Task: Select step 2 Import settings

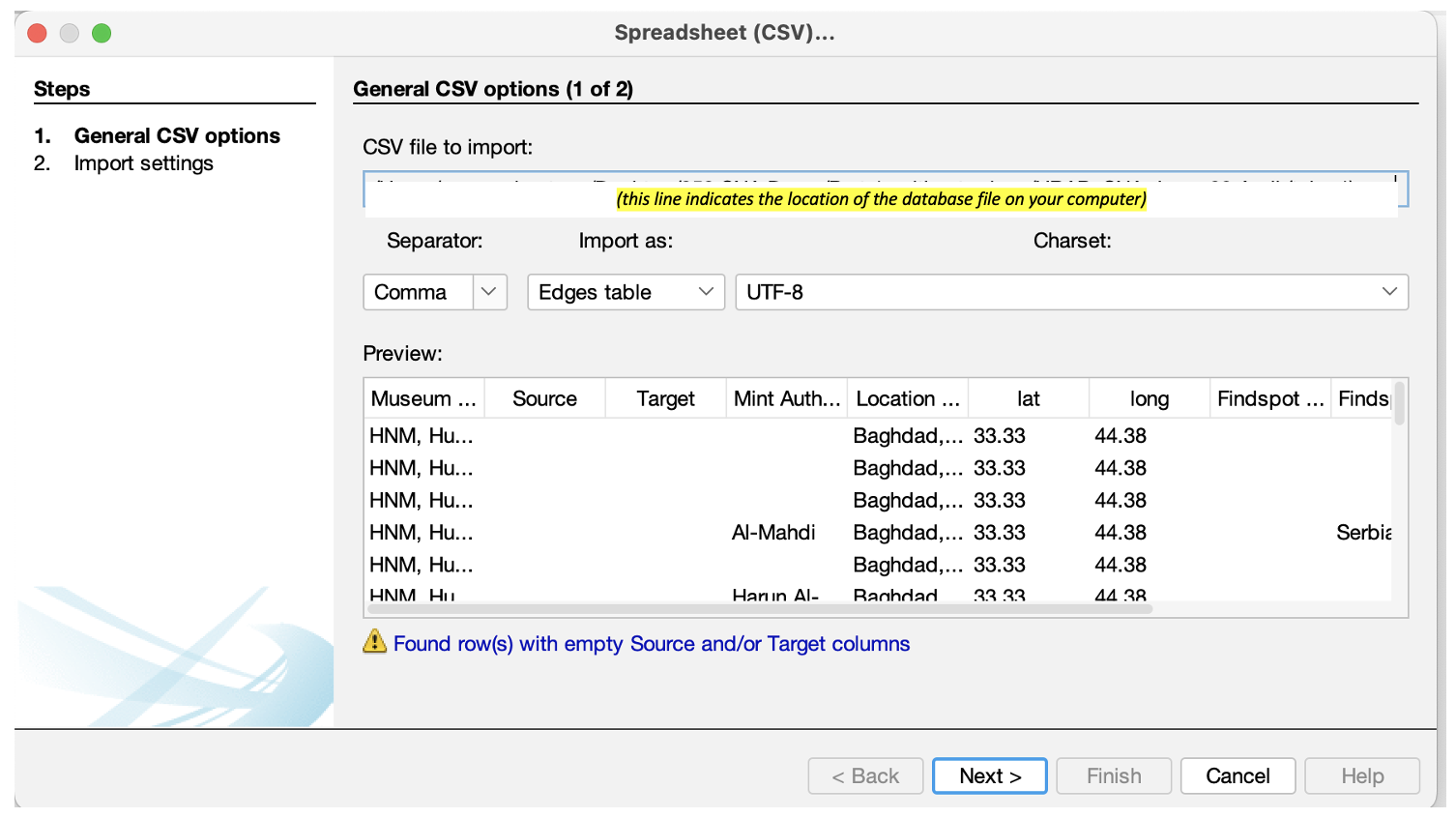Action: point(143,163)
